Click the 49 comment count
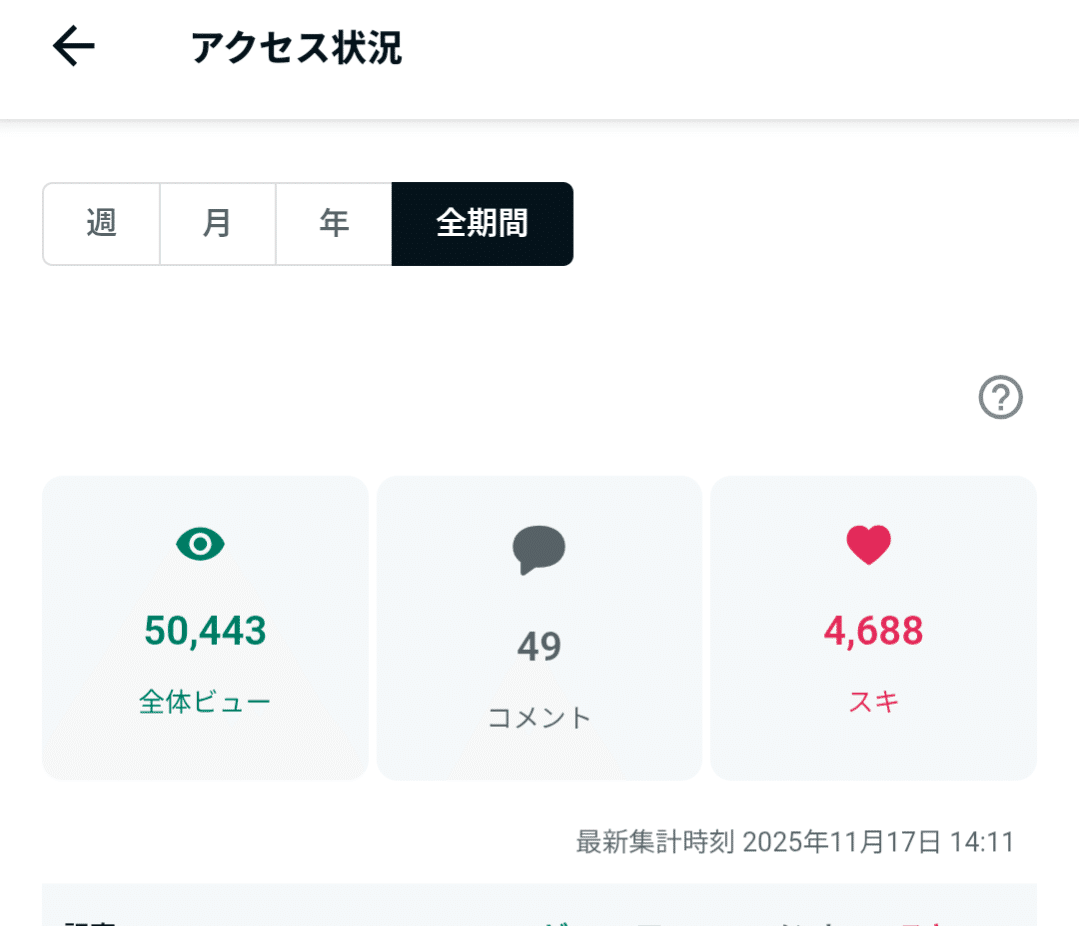Screen dimensions: 1079x926 (x=539, y=647)
